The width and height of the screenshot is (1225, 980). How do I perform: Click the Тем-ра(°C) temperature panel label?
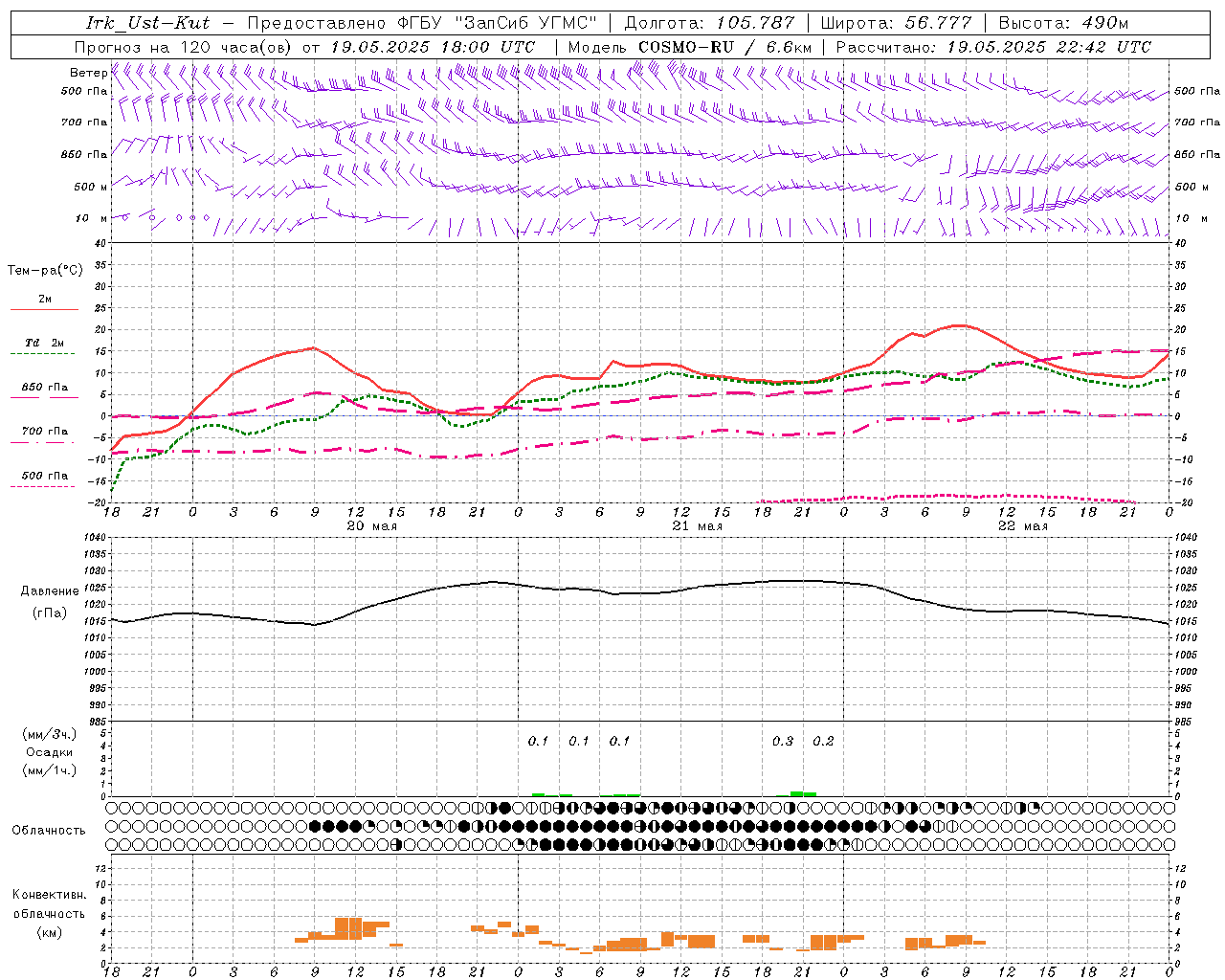[45, 271]
